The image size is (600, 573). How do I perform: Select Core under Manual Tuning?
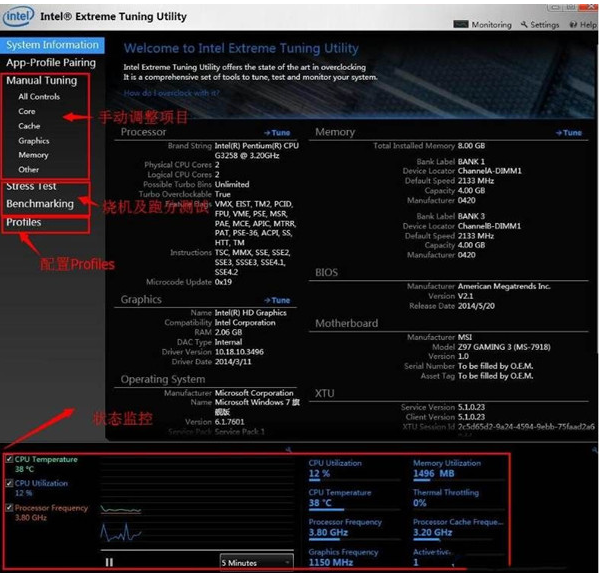27,112
